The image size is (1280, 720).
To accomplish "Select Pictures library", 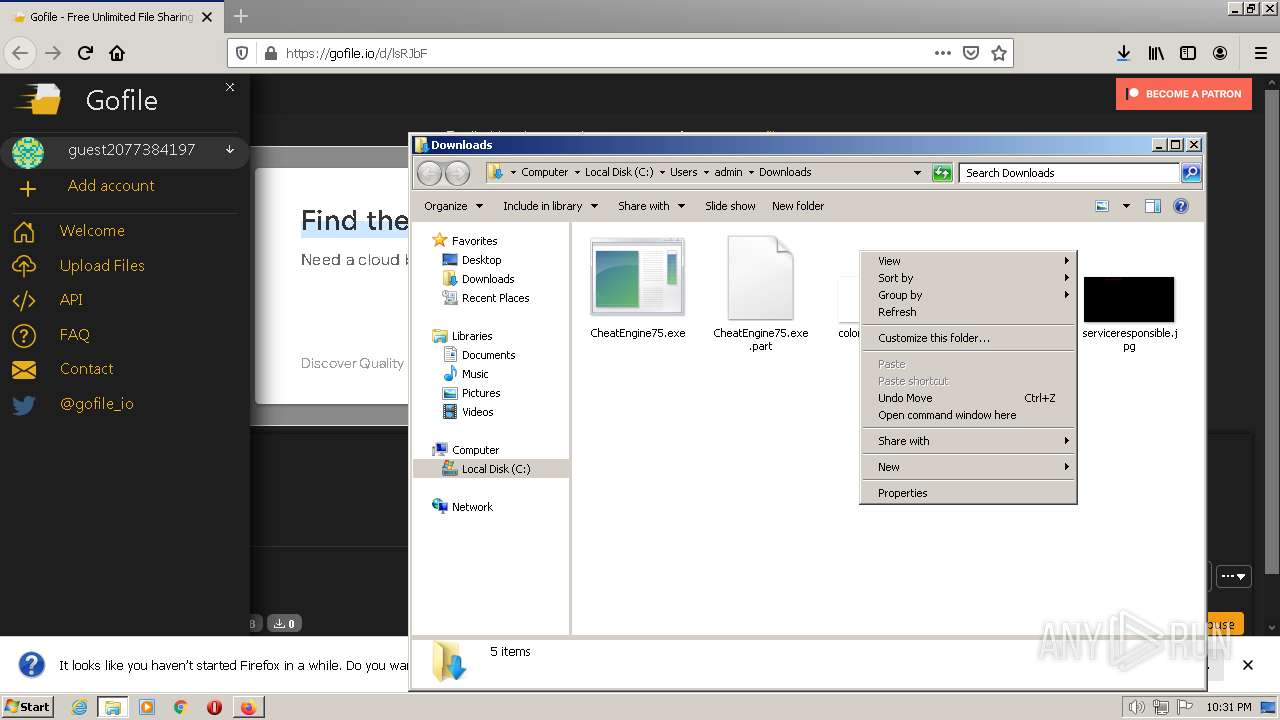I will tap(481, 393).
